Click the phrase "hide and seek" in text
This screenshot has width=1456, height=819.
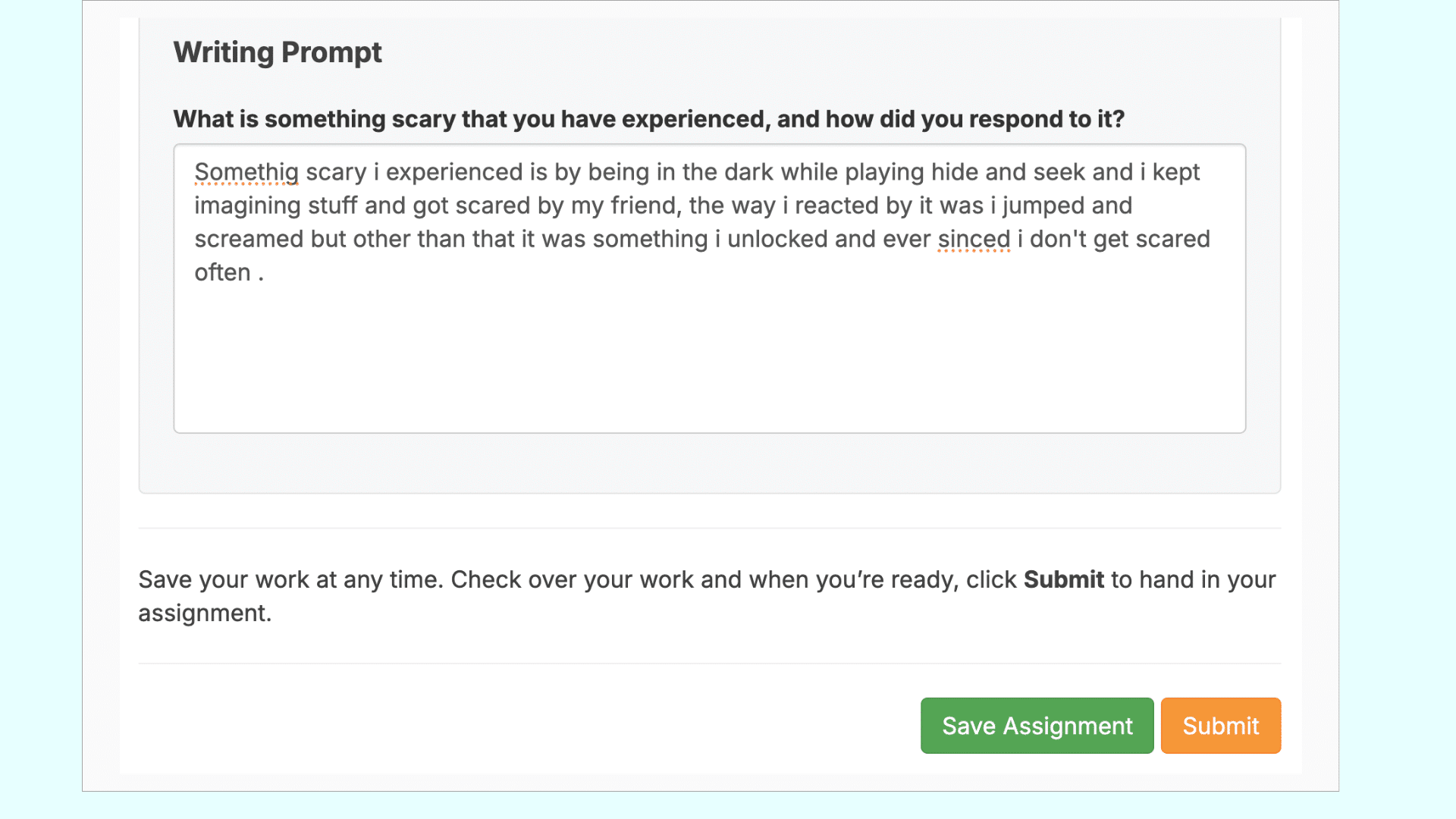click(1009, 172)
